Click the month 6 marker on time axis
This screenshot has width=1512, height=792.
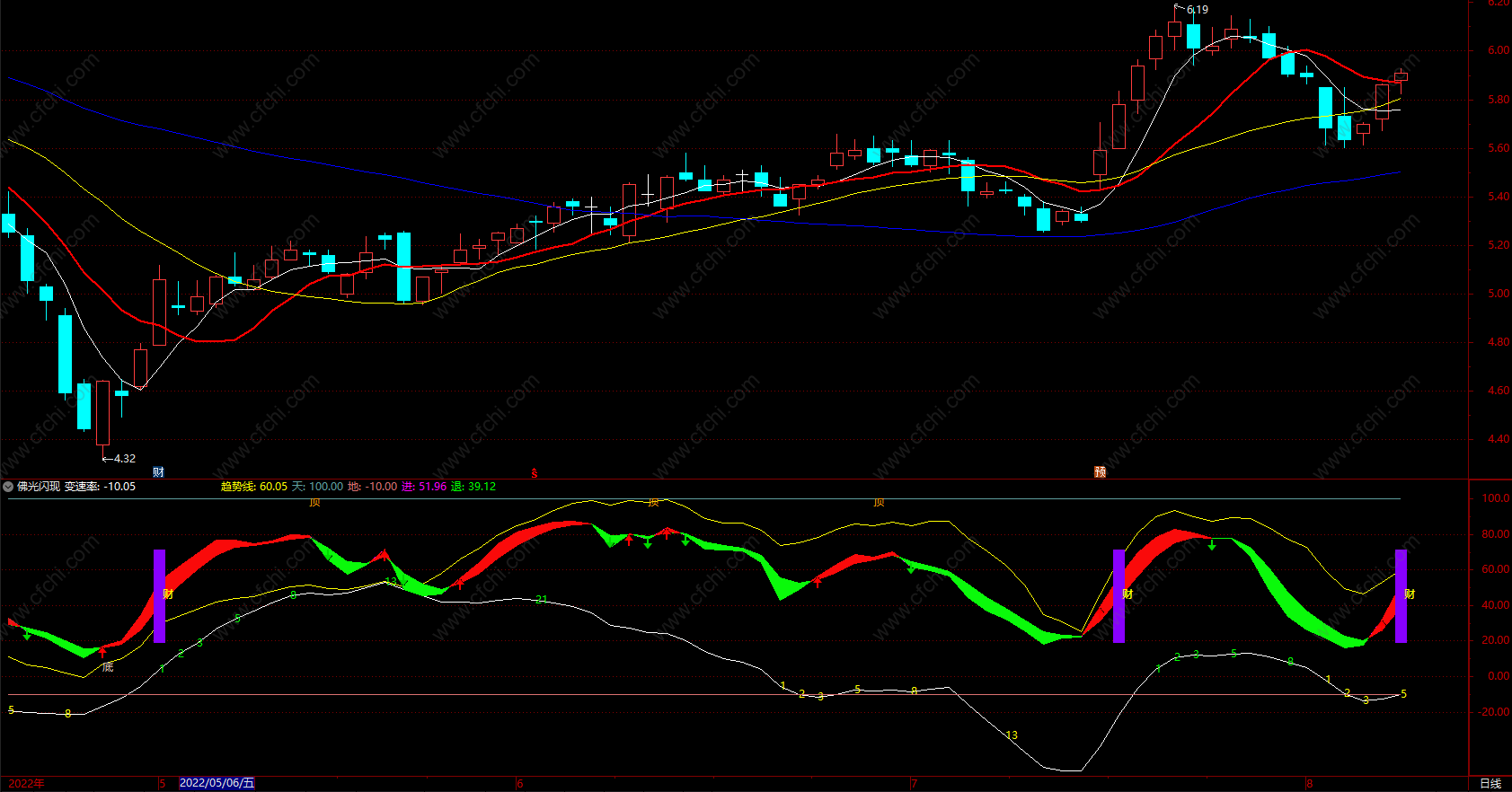tap(519, 784)
